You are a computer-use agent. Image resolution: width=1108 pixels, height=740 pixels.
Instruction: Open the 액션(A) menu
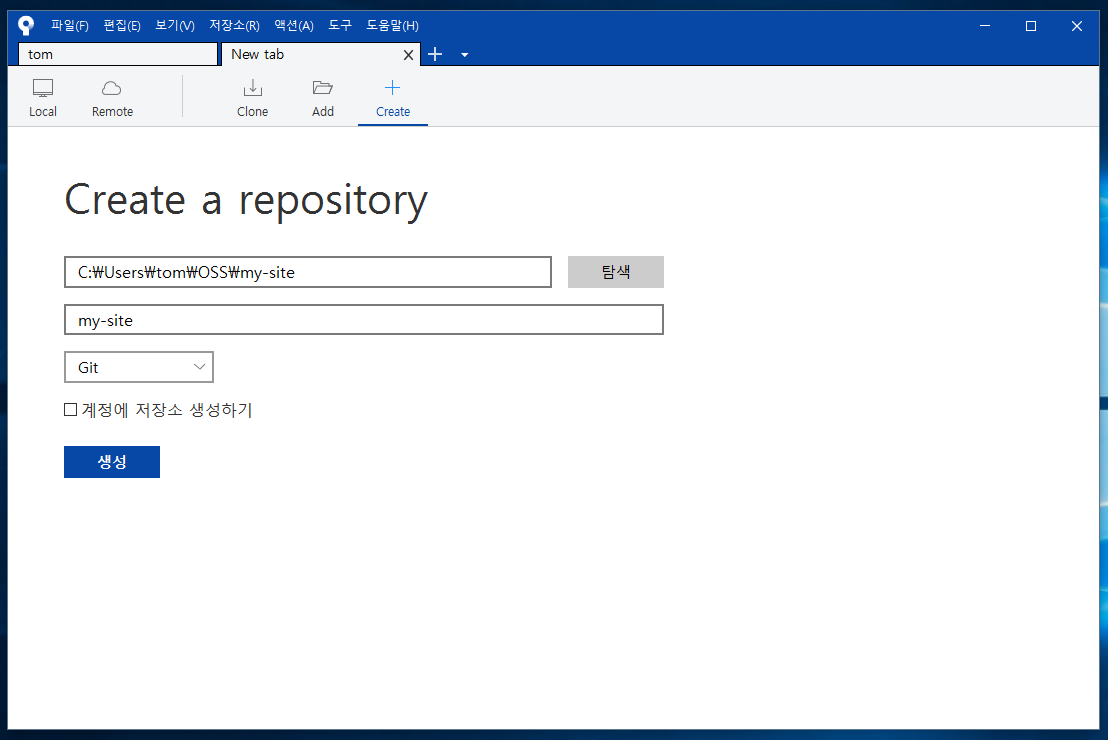pyautogui.click(x=294, y=25)
